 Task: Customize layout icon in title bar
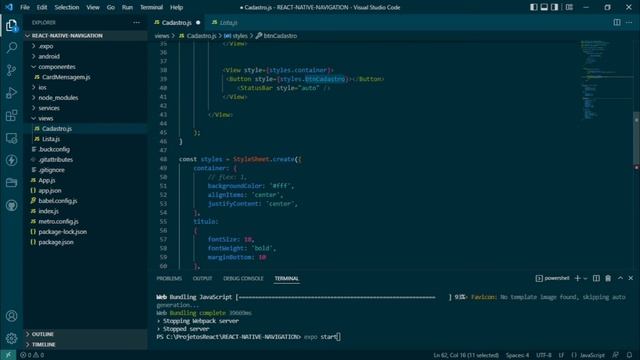click(x=569, y=7)
